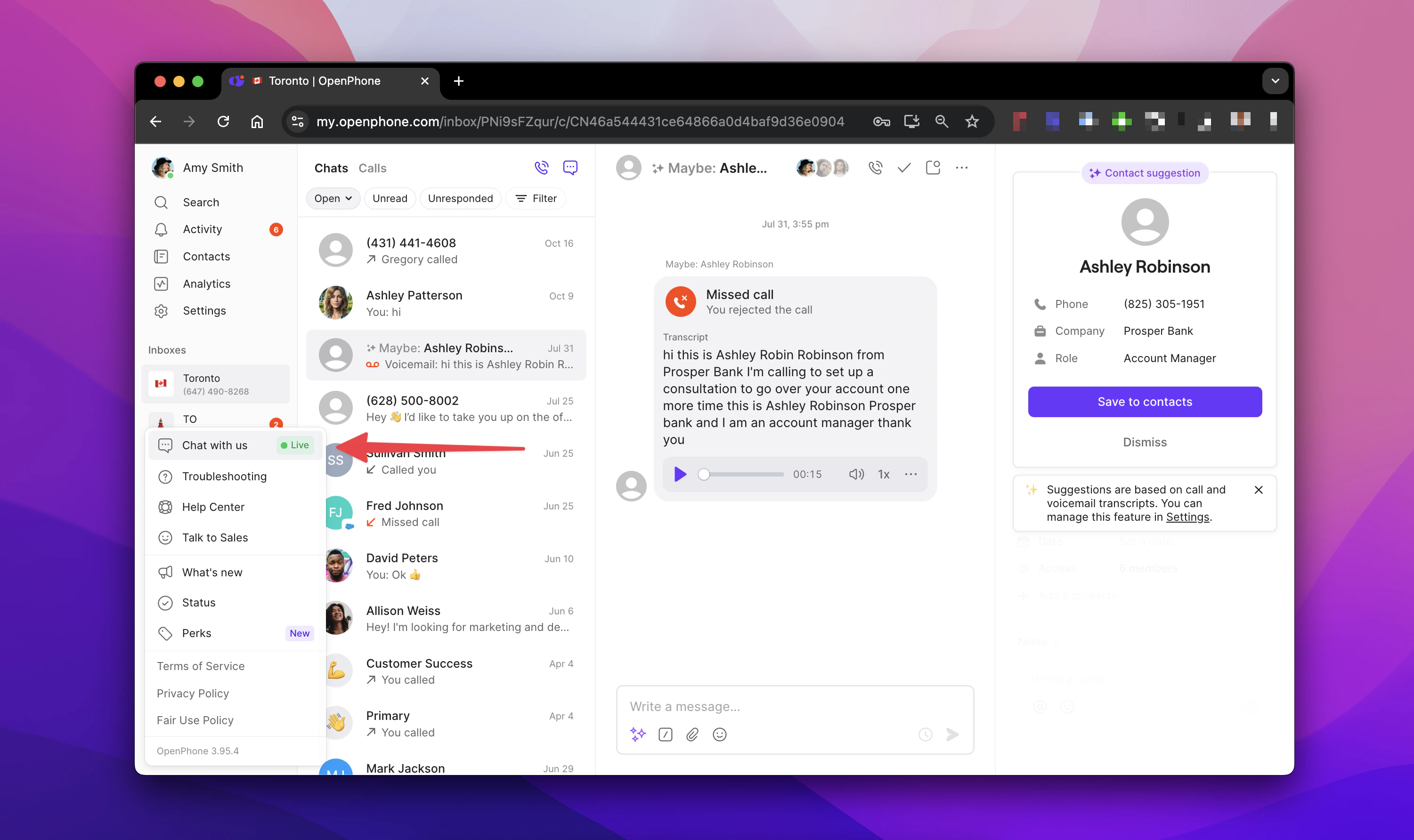1414x840 pixels.
Task: Attach a file to the message
Action: (692, 734)
